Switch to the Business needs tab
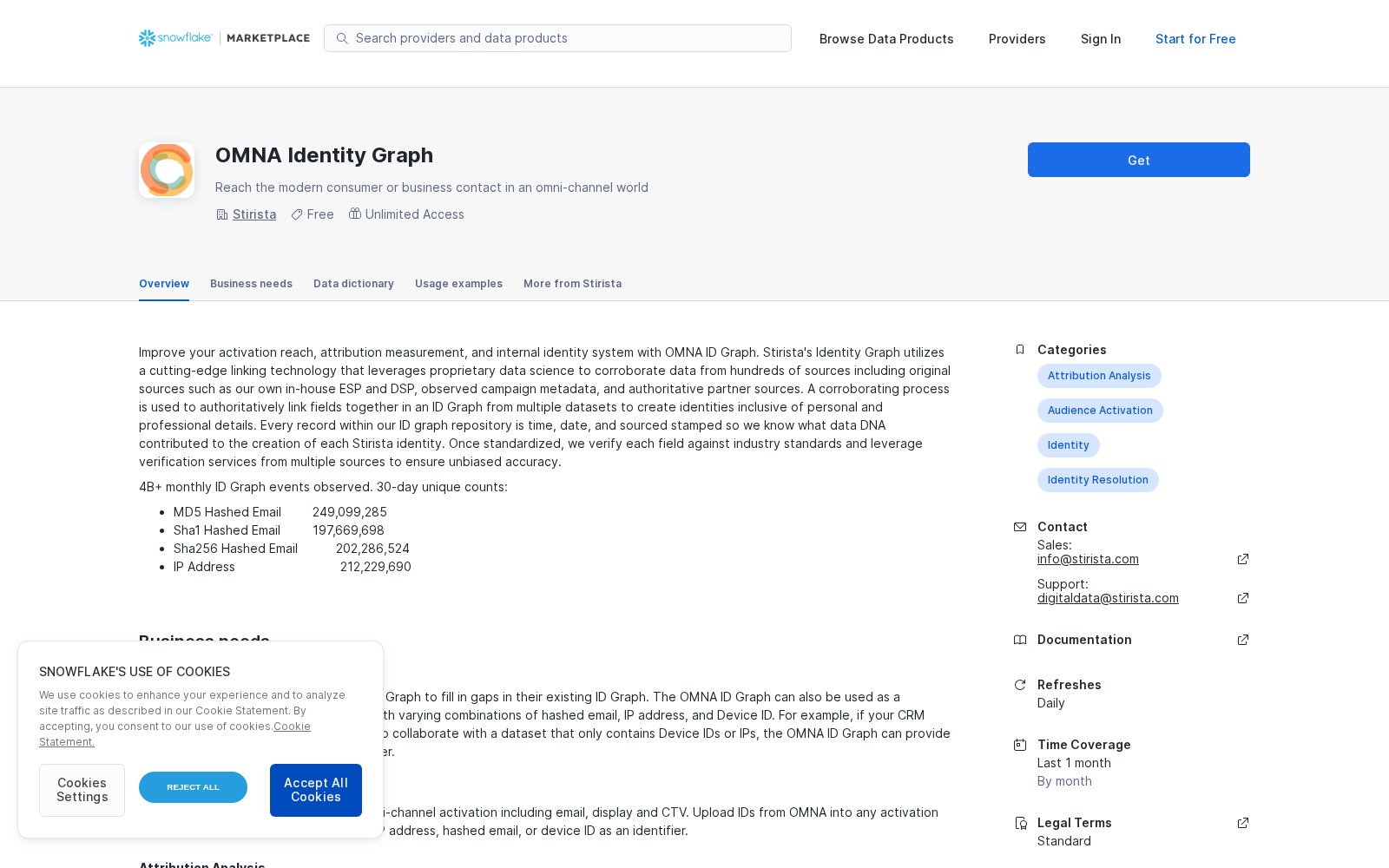The width and height of the screenshot is (1389, 868). 251,284
